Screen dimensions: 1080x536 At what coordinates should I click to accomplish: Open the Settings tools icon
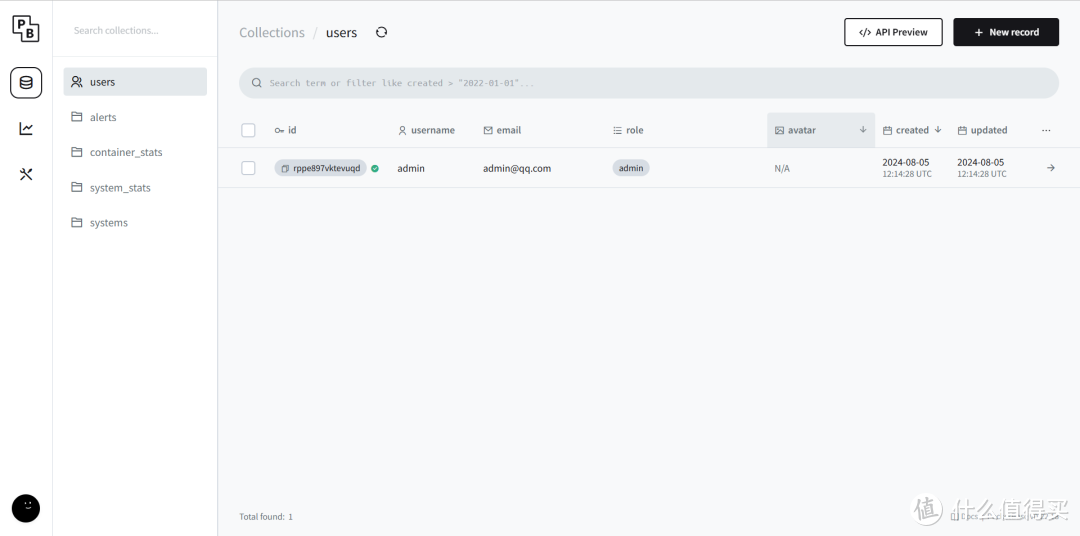point(26,174)
